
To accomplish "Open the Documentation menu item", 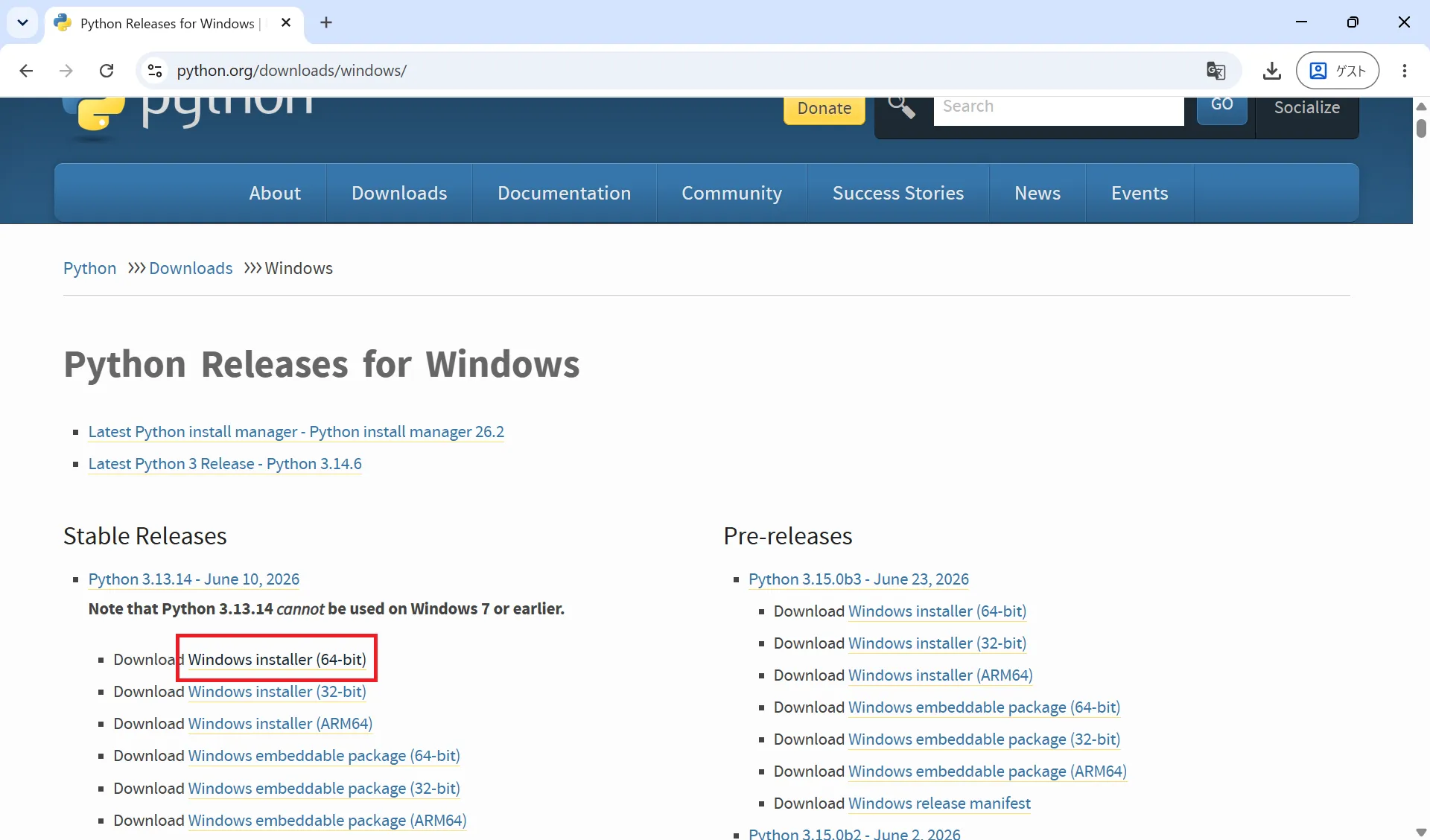I will [x=565, y=193].
